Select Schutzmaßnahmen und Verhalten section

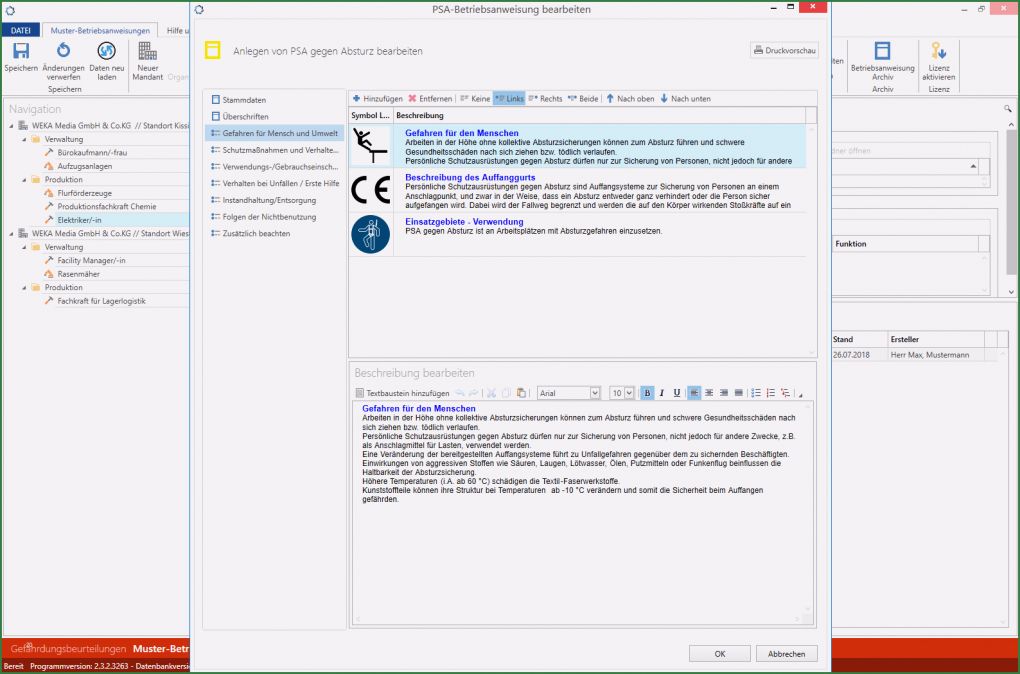pyautogui.click(x=274, y=149)
